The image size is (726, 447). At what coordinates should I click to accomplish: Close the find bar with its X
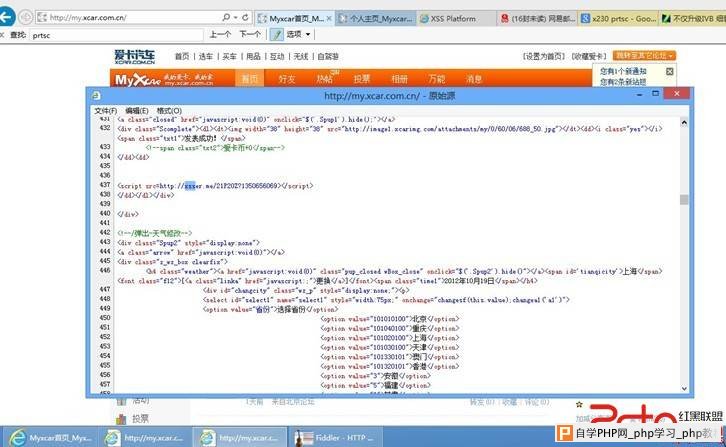(x=2, y=35)
